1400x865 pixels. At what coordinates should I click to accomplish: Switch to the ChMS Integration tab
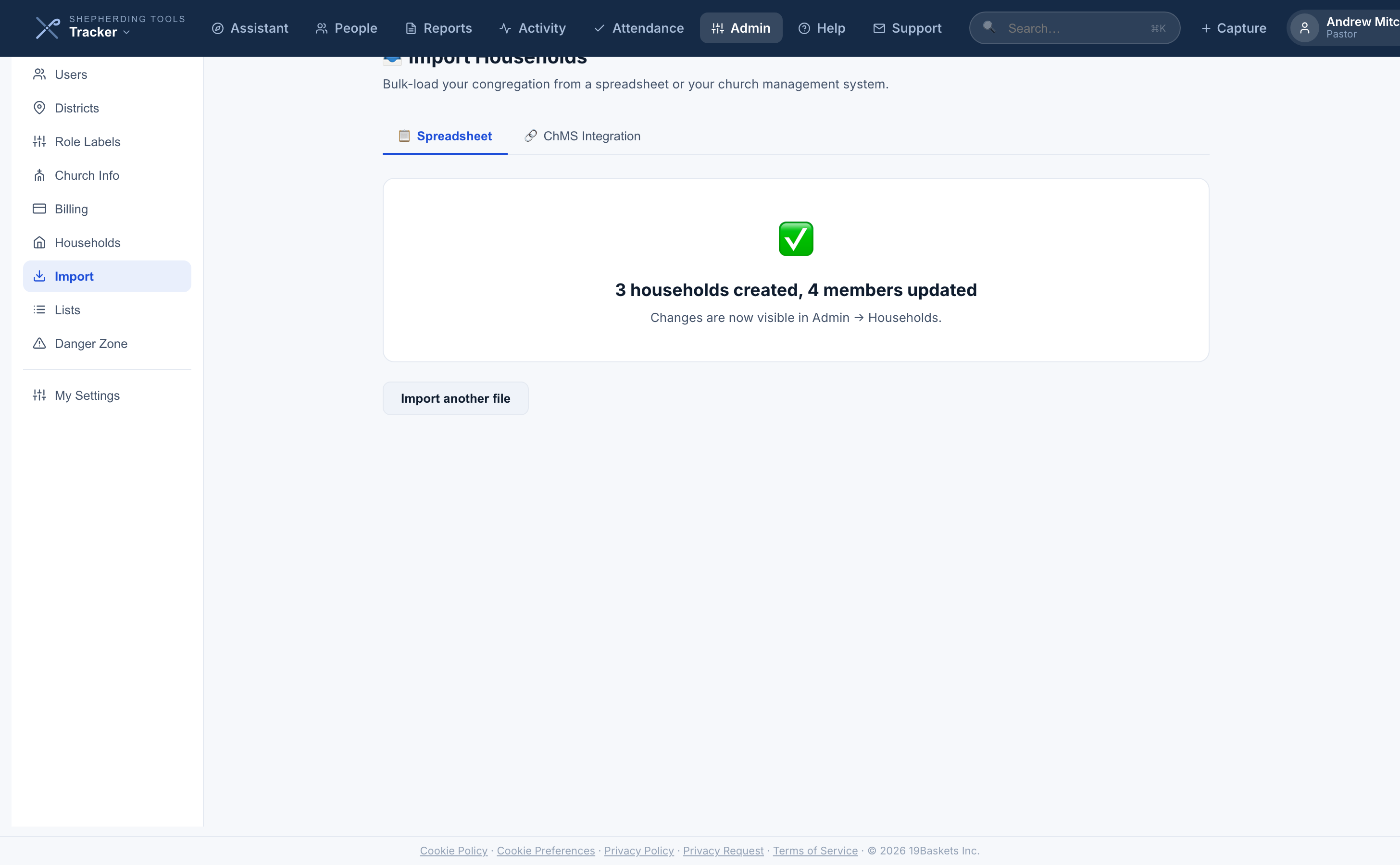(x=582, y=136)
